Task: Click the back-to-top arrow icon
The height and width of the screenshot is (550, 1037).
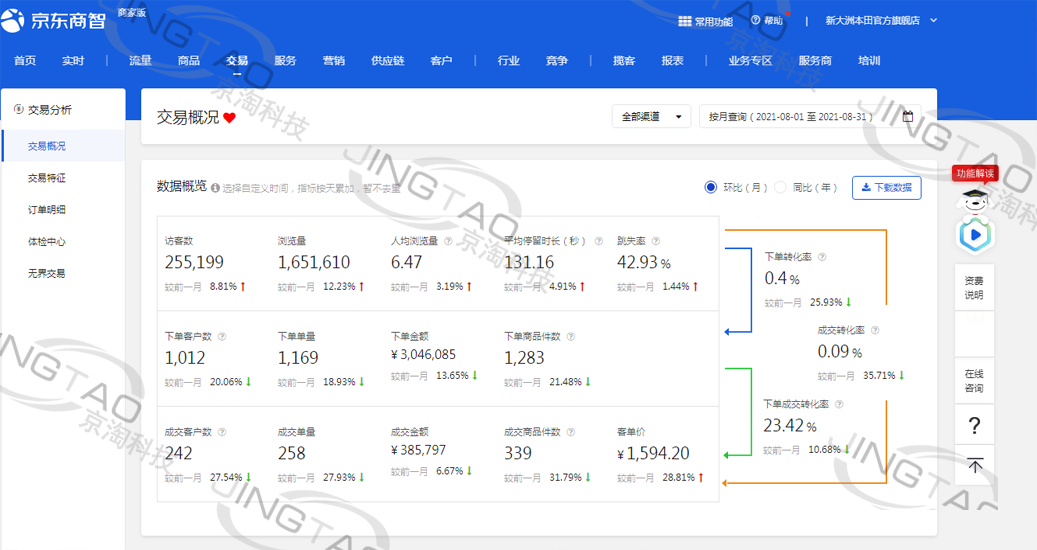Action: pyautogui.click(x=975, y=465)
